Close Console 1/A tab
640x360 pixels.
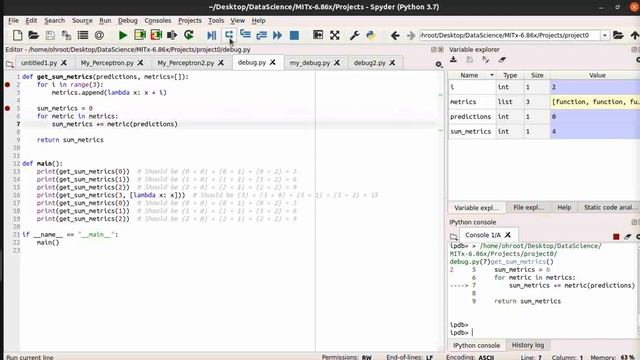(x=508, y=235)
